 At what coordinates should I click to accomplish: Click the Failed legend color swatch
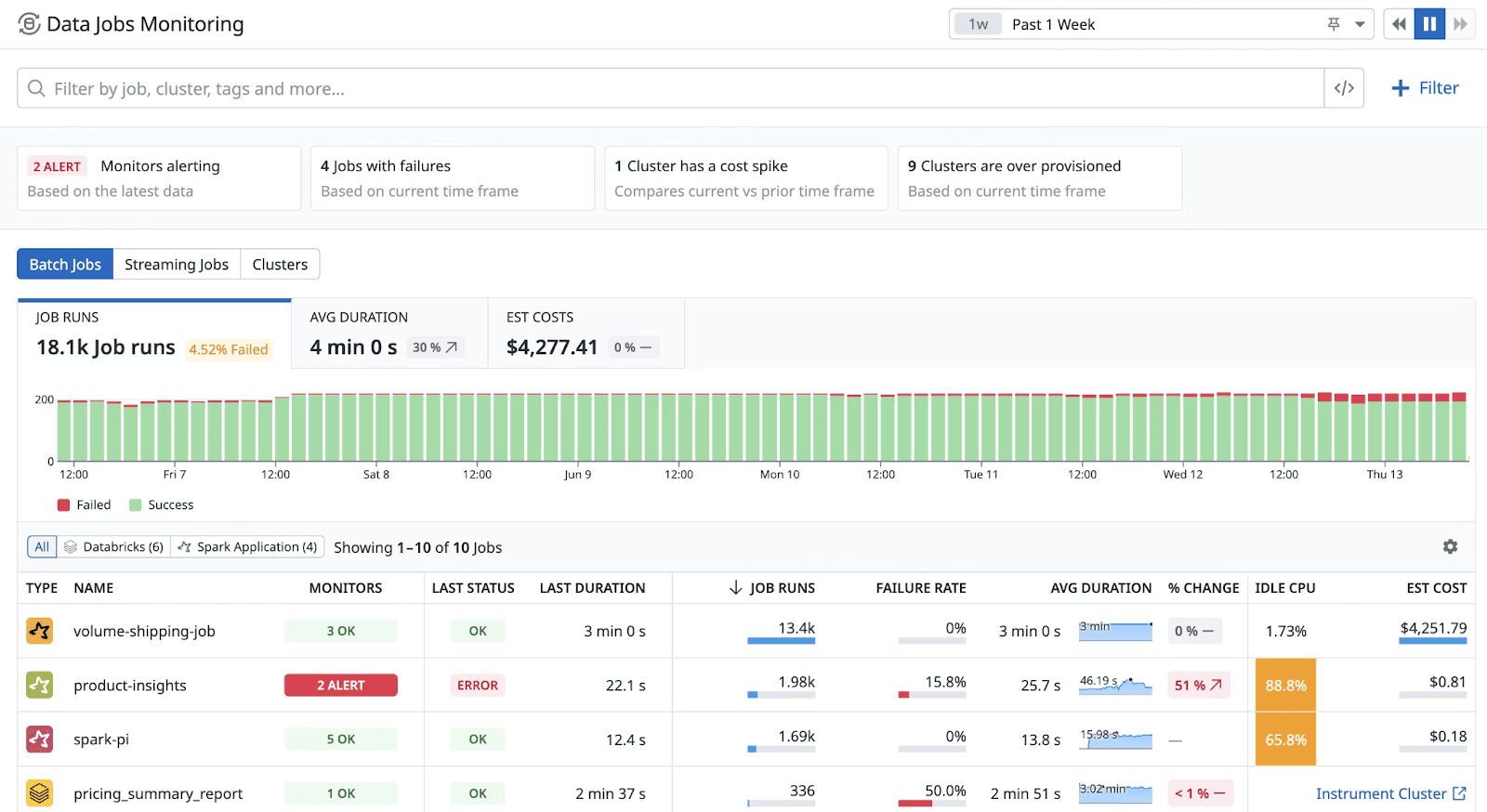[64, 505]
